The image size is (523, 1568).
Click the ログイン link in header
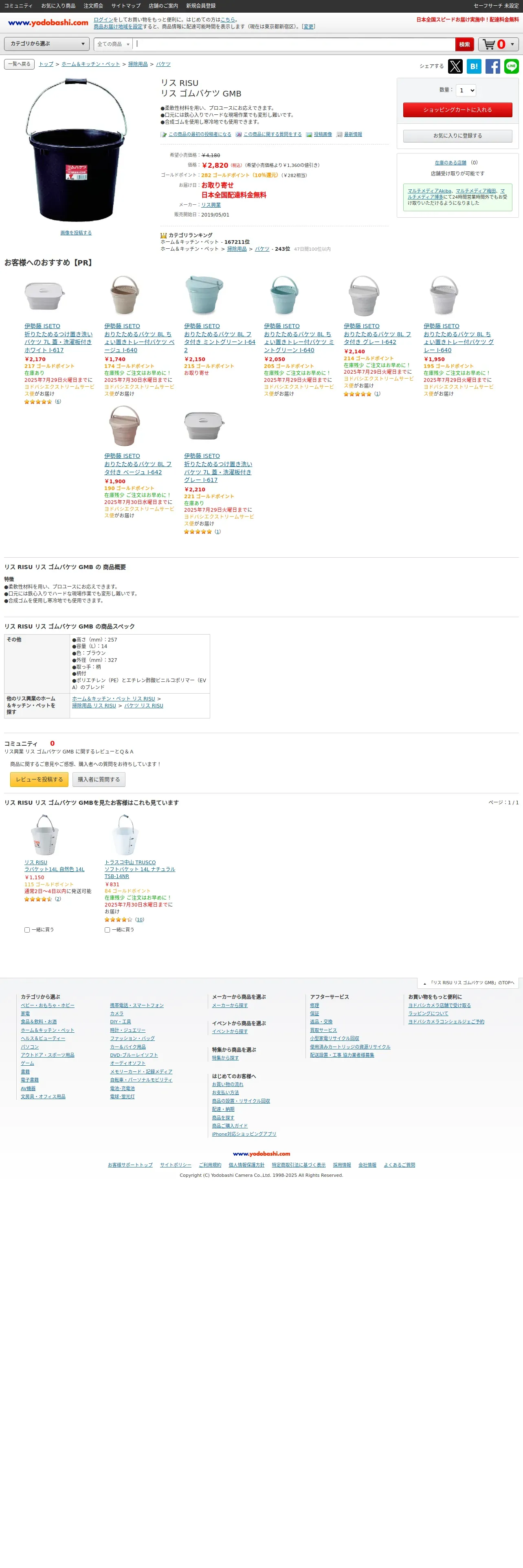(x=103, y=20)
